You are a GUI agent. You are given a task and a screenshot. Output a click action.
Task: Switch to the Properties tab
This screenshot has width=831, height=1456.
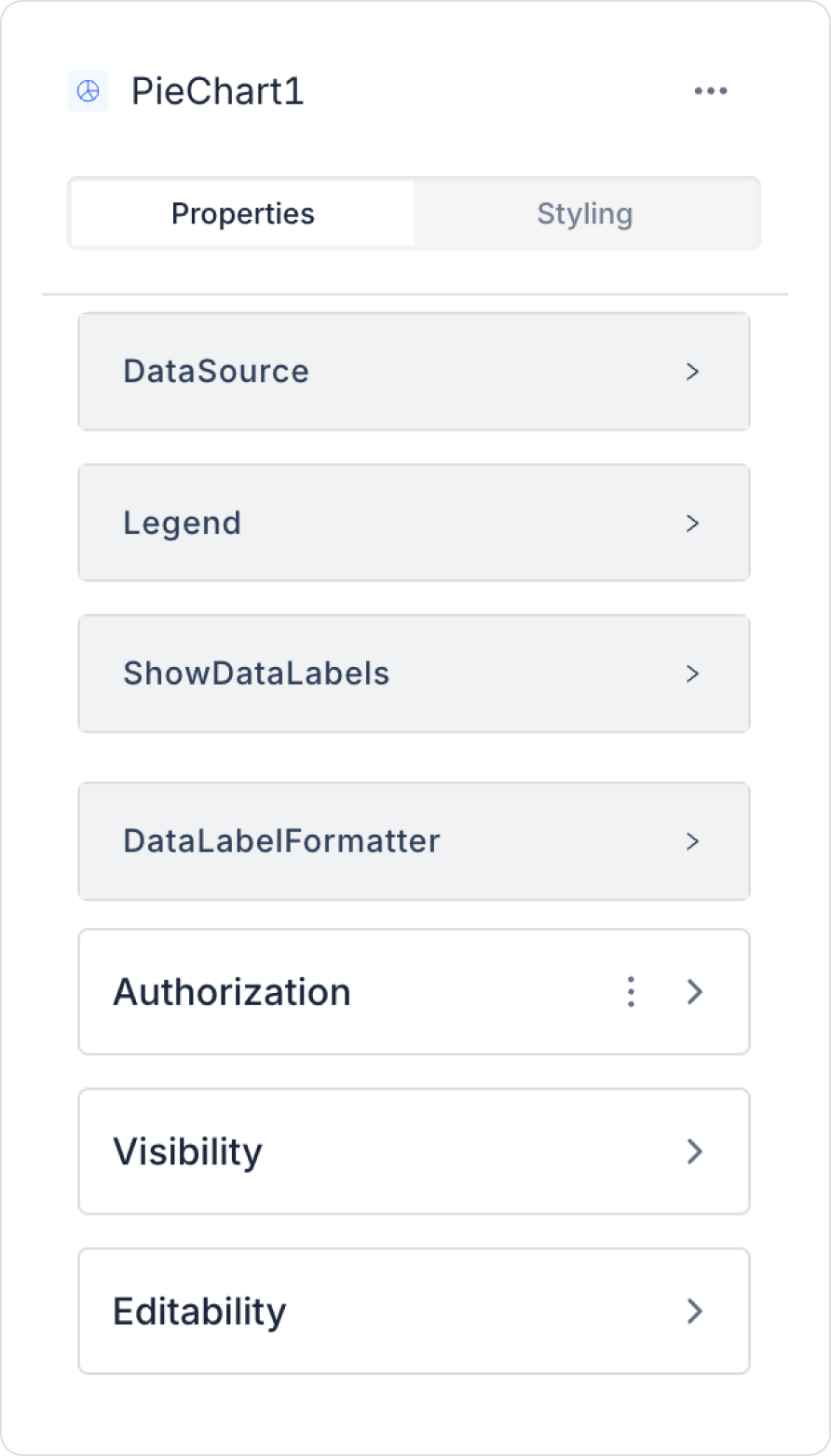tap(243, 214)
